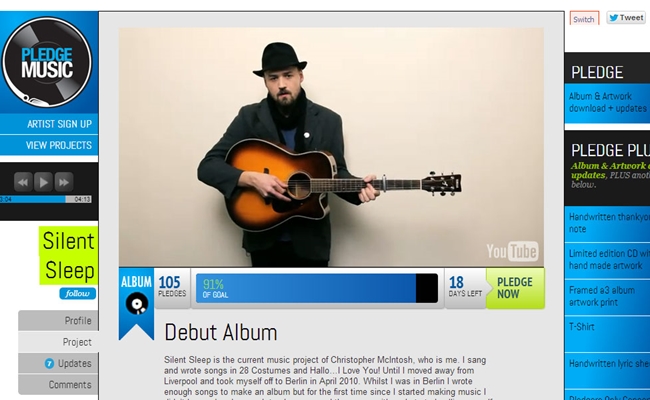Click the Album vinyl record icon
The height and width of the screenshot is (400, 650).
137,303
